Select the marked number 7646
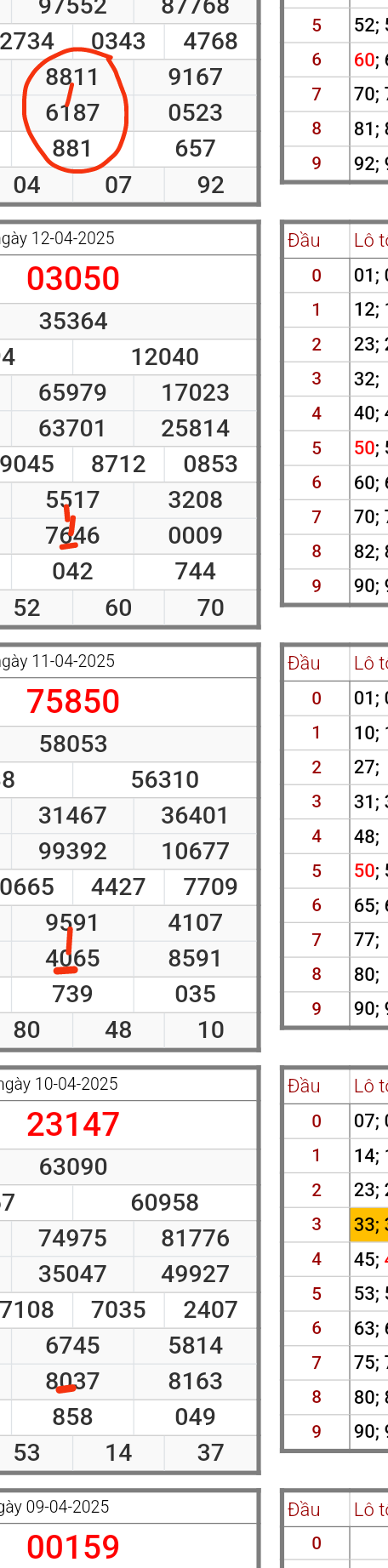The width and height of the screenshot is (388, 1568). coord(73,536)
